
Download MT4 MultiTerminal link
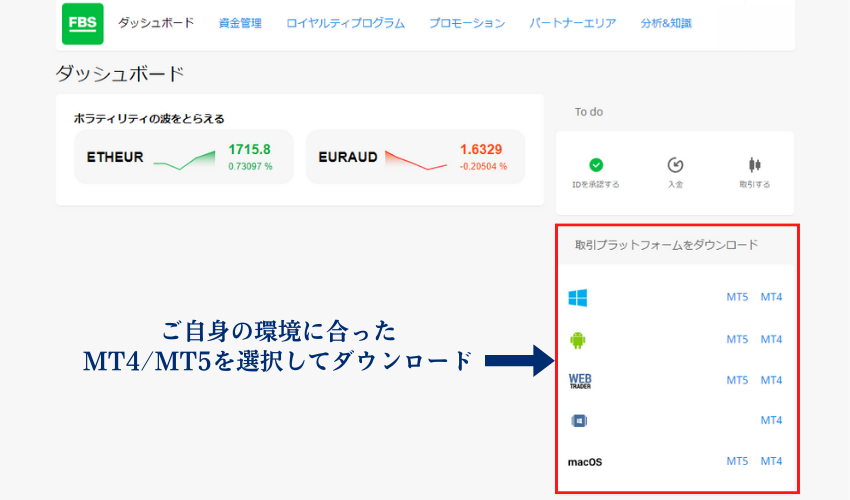(x=771, y=420)
